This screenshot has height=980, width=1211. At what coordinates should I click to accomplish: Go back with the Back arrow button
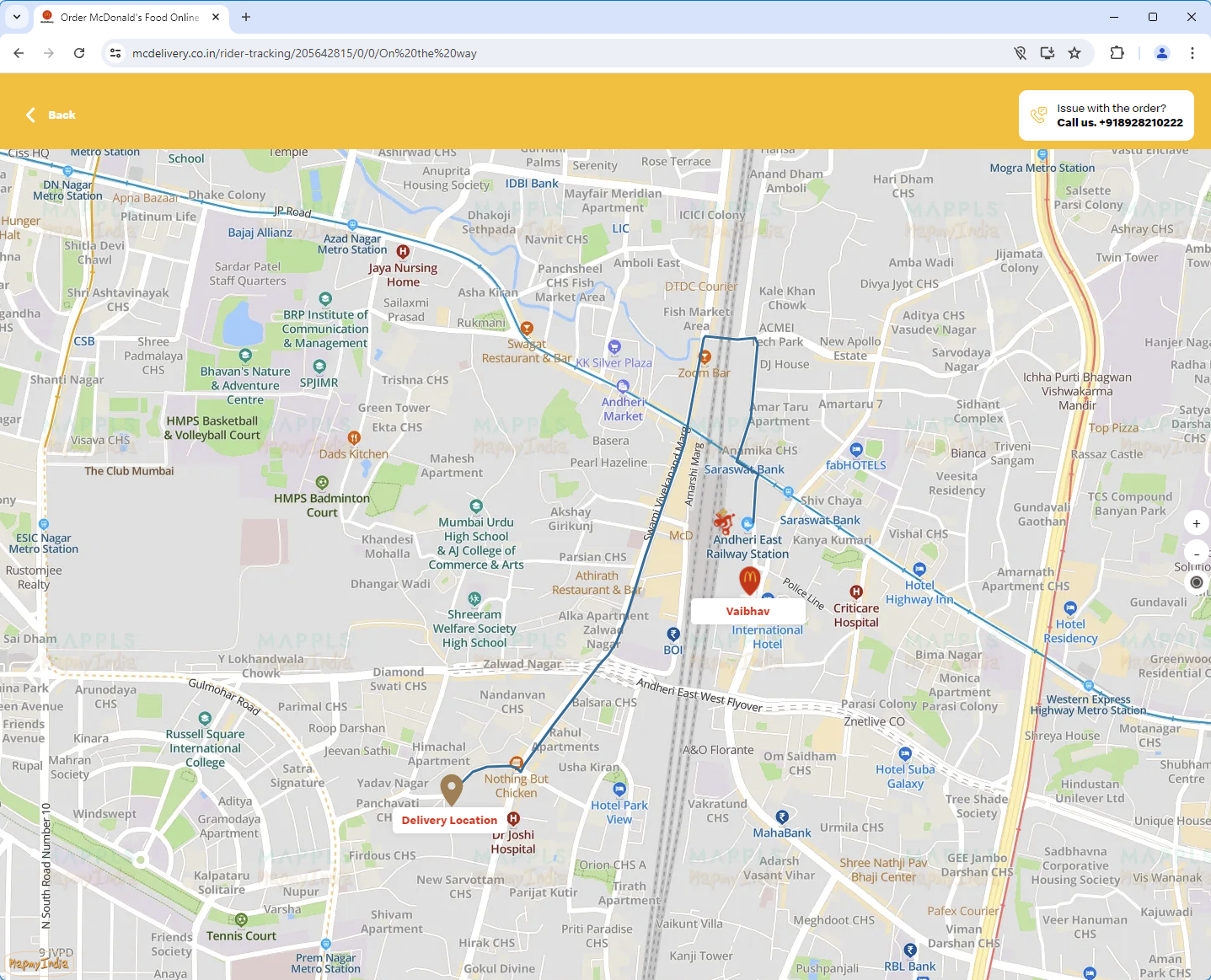[x=51, y=115]
